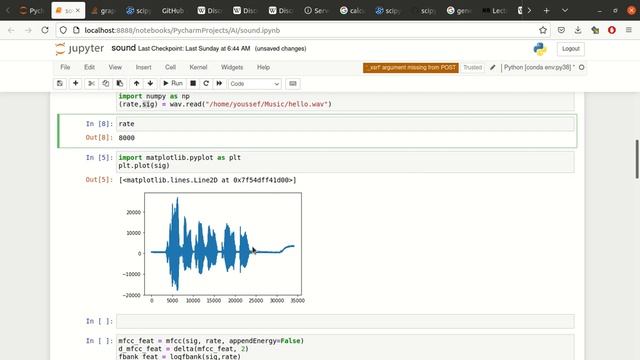
Task: Click the Trusted notebook indicator
Action: [473, 67]
